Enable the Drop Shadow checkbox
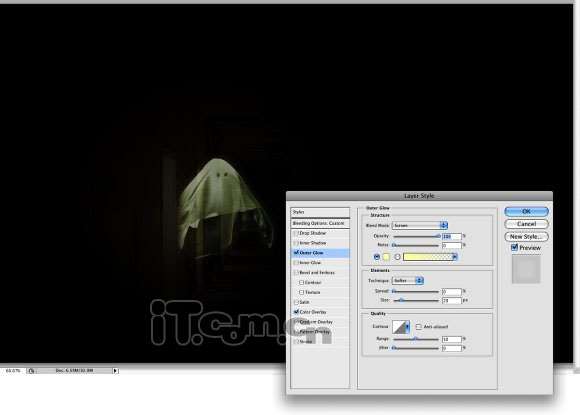 296,233
